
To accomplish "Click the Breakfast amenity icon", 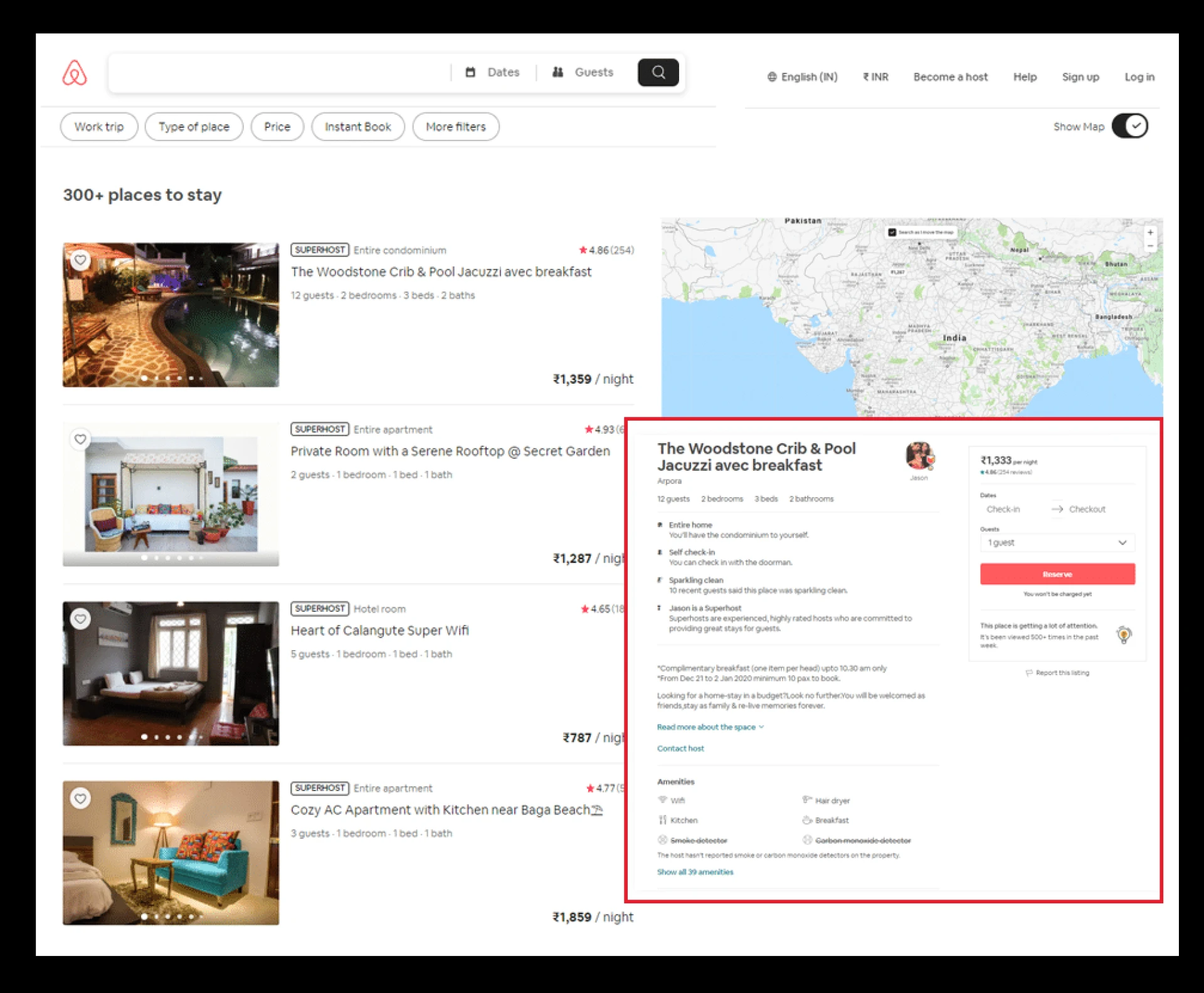I will 806,820.
